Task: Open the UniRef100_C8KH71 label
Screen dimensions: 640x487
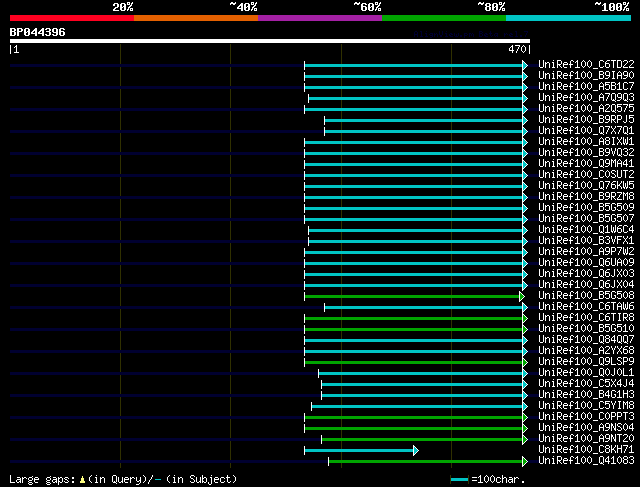Action: pos(586,450)
